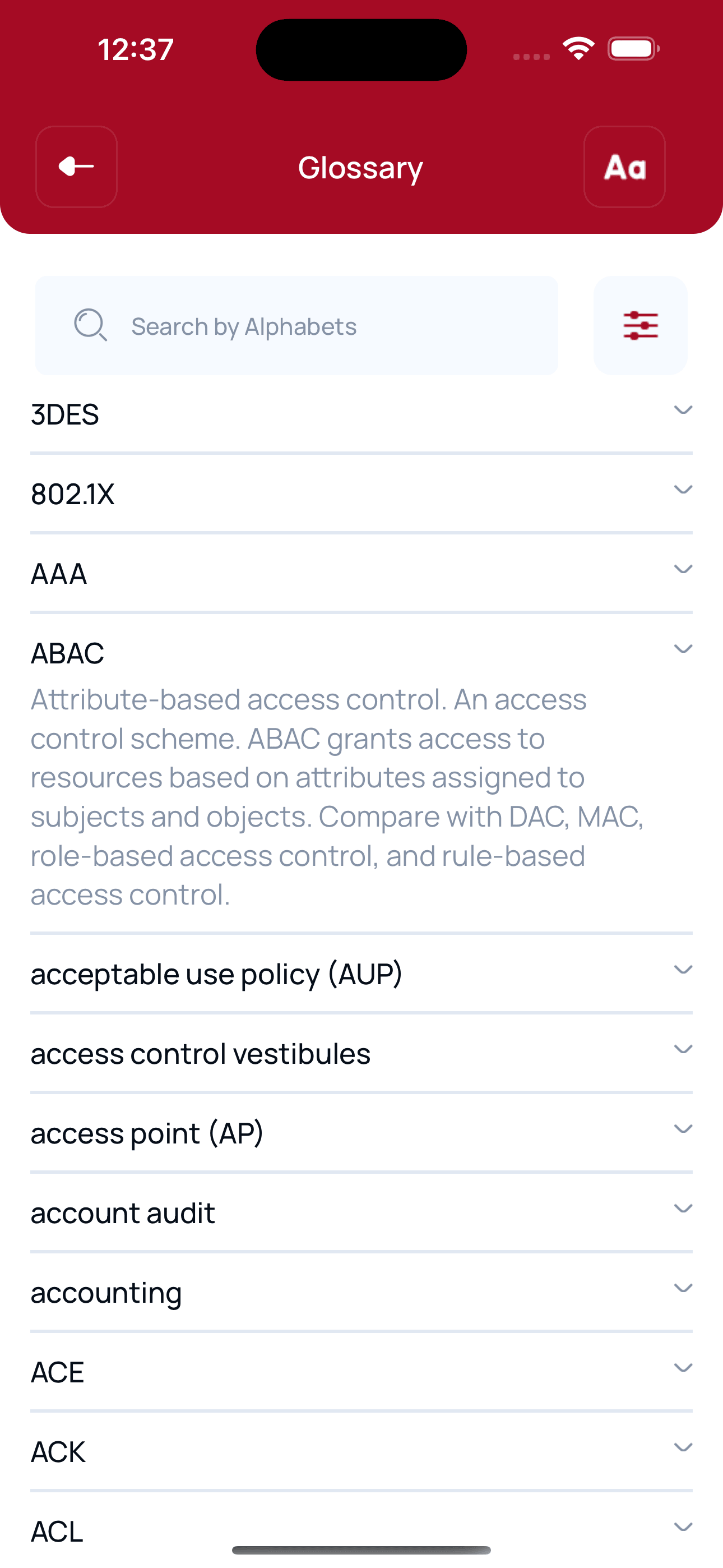Expand the ACE entry chevron
This screenshot has width=723, height=1568.
click(x=683, y=1368)
